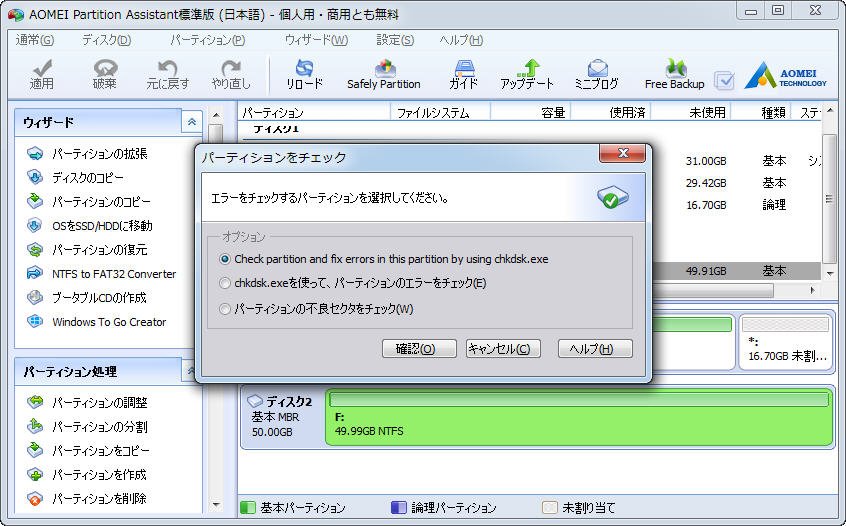
Task: Open the パーティションの復元 wizard
Action: [x=87, y=250]
